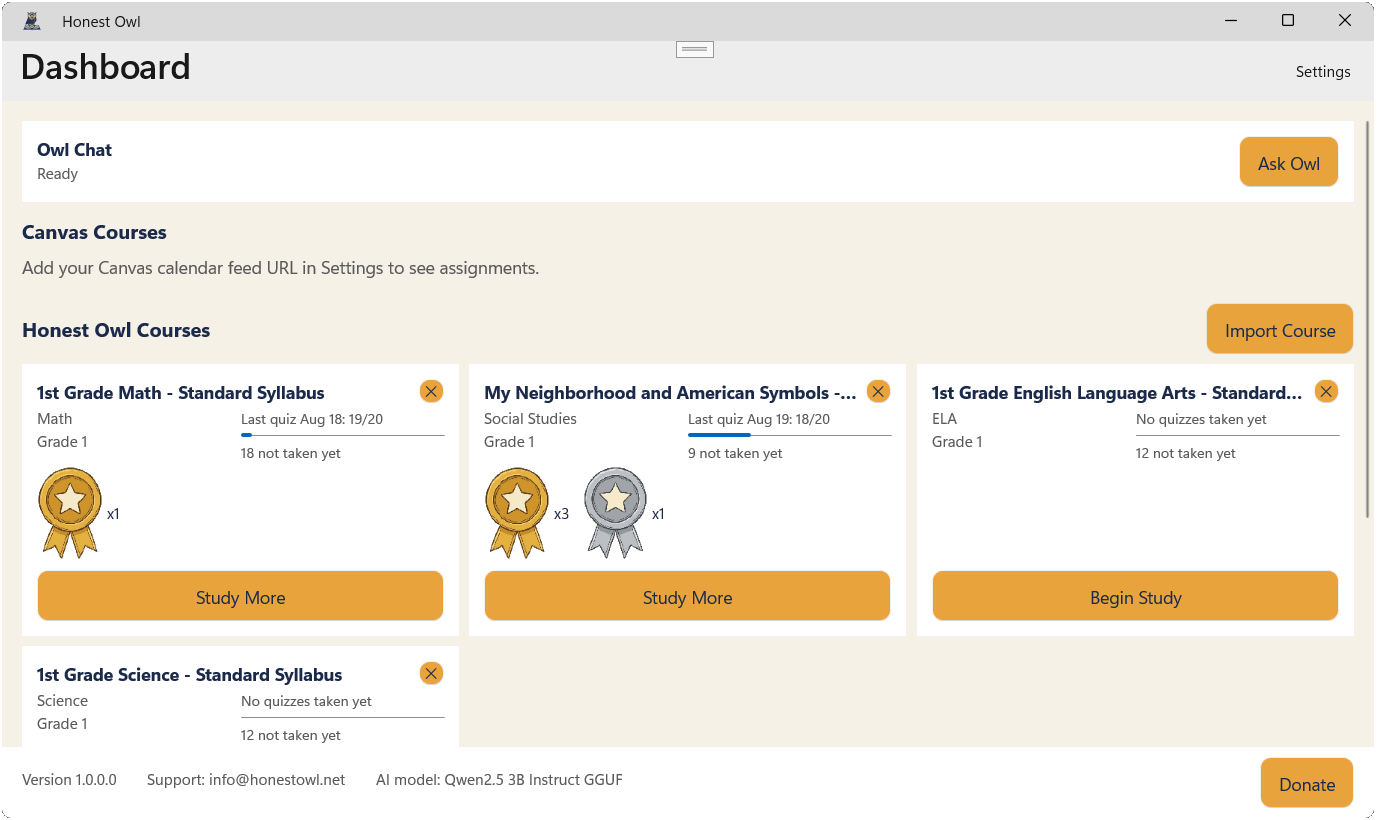Click the Math course quiz progress bar

click(343, 435)
